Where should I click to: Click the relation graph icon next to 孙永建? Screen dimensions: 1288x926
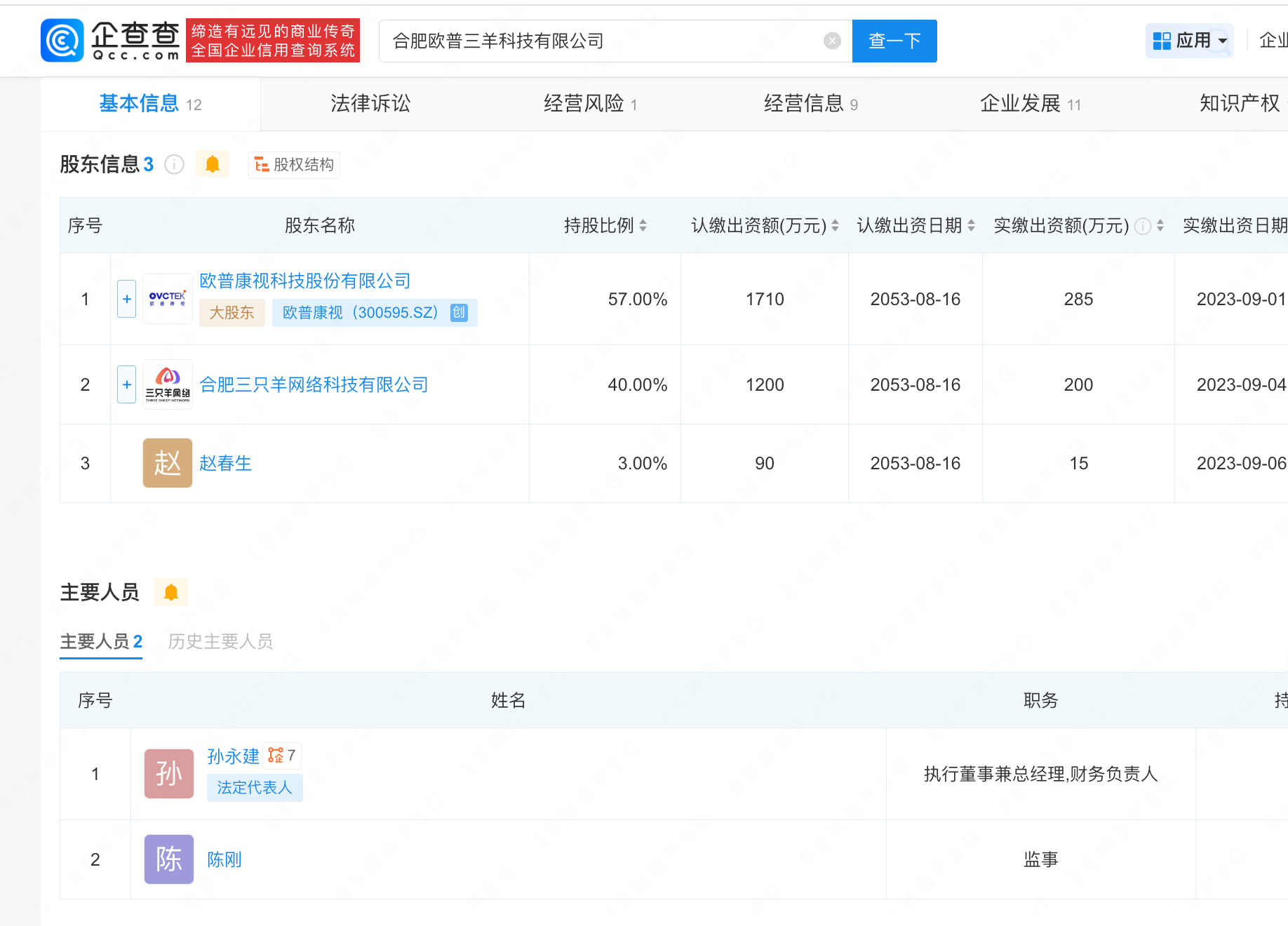pos(276,756)
